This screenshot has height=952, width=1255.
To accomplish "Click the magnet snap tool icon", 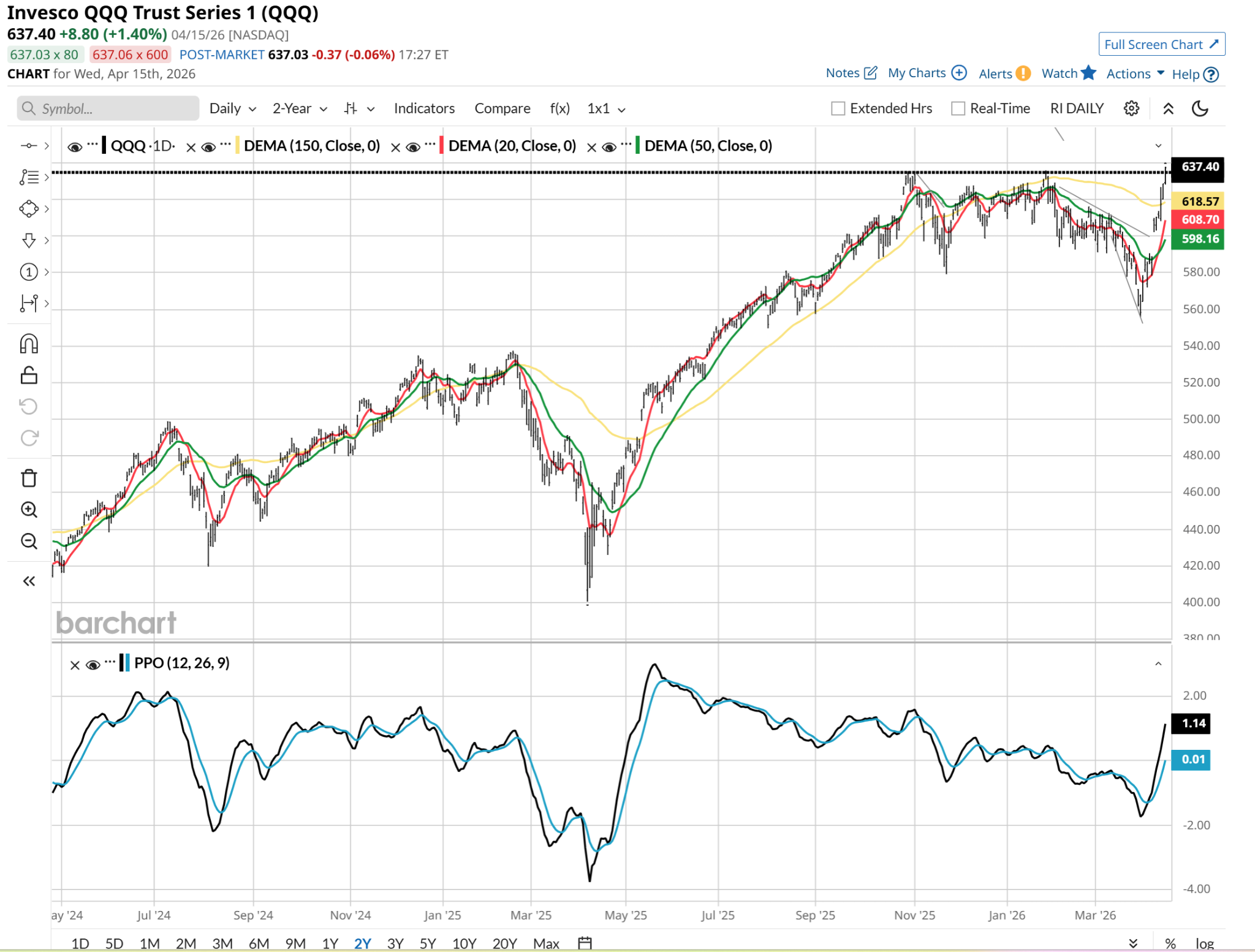I will [x=29, y=344].
